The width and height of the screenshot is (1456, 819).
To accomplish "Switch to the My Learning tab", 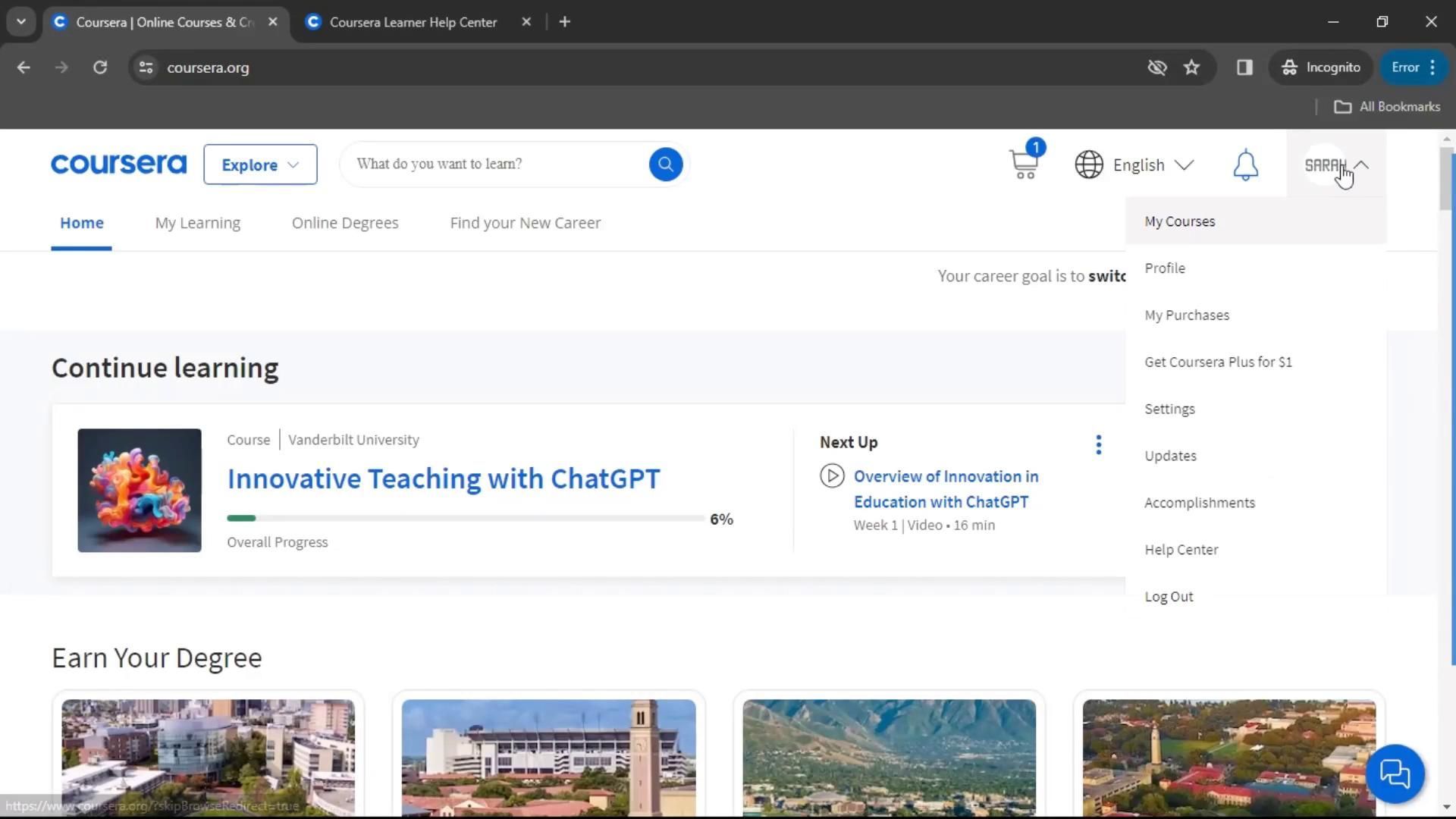I will [x=197, y=223].
